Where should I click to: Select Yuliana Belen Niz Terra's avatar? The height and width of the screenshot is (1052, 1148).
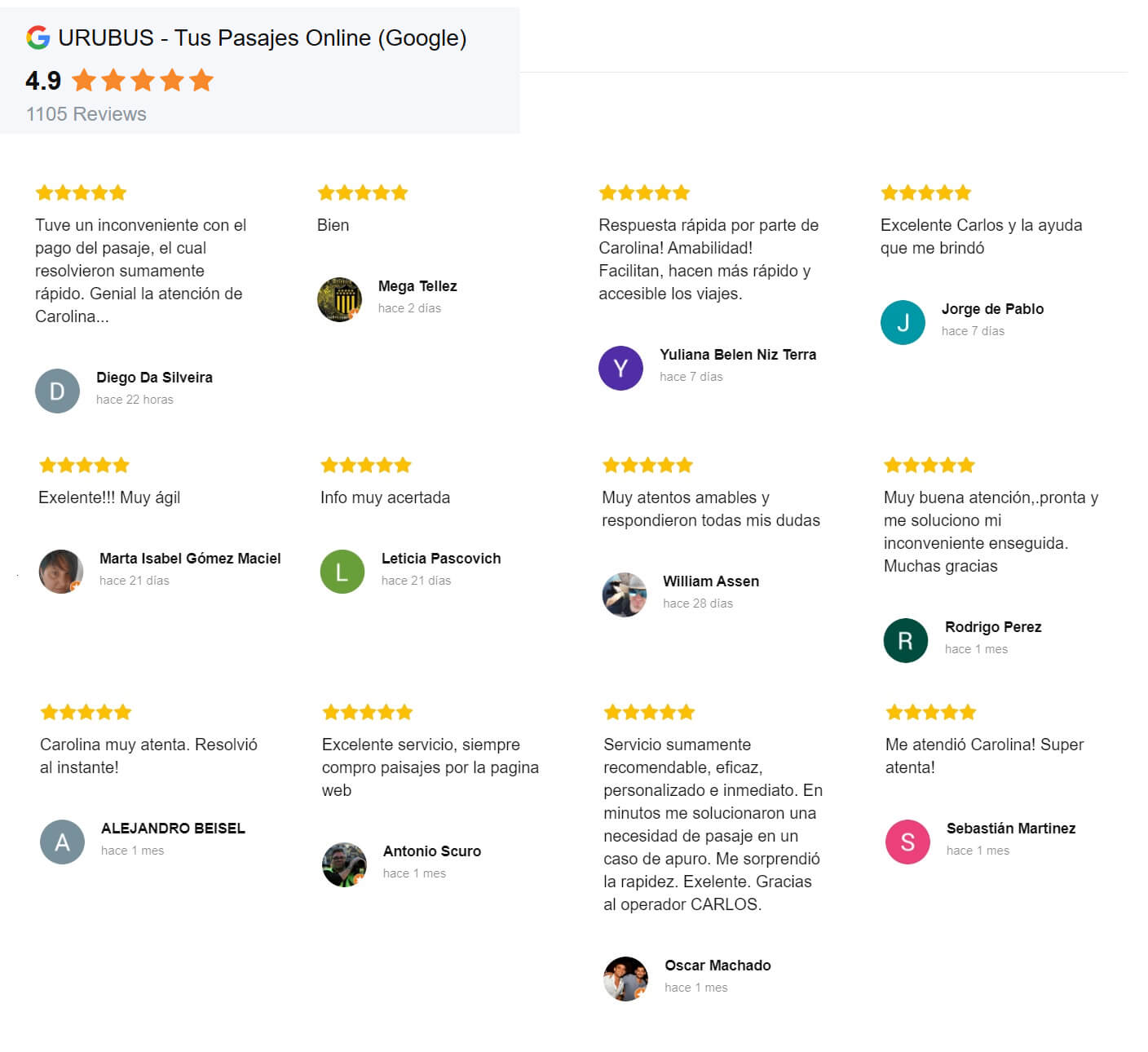621,368
